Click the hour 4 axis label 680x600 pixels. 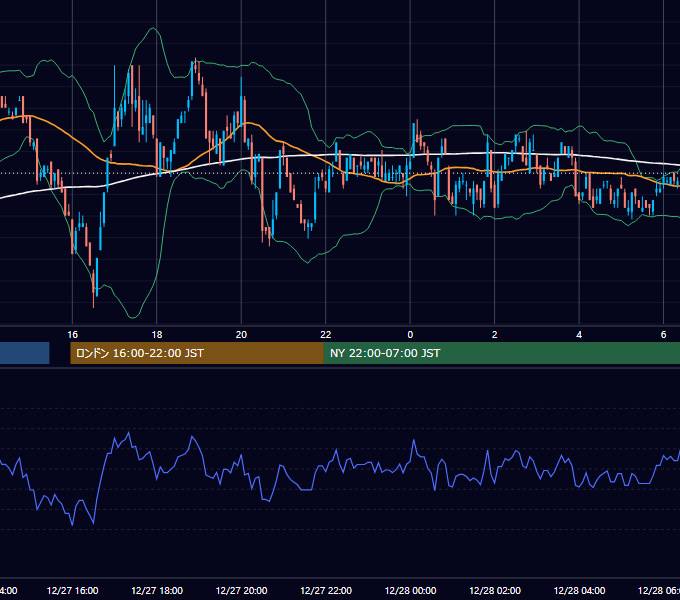pos(579,335)
